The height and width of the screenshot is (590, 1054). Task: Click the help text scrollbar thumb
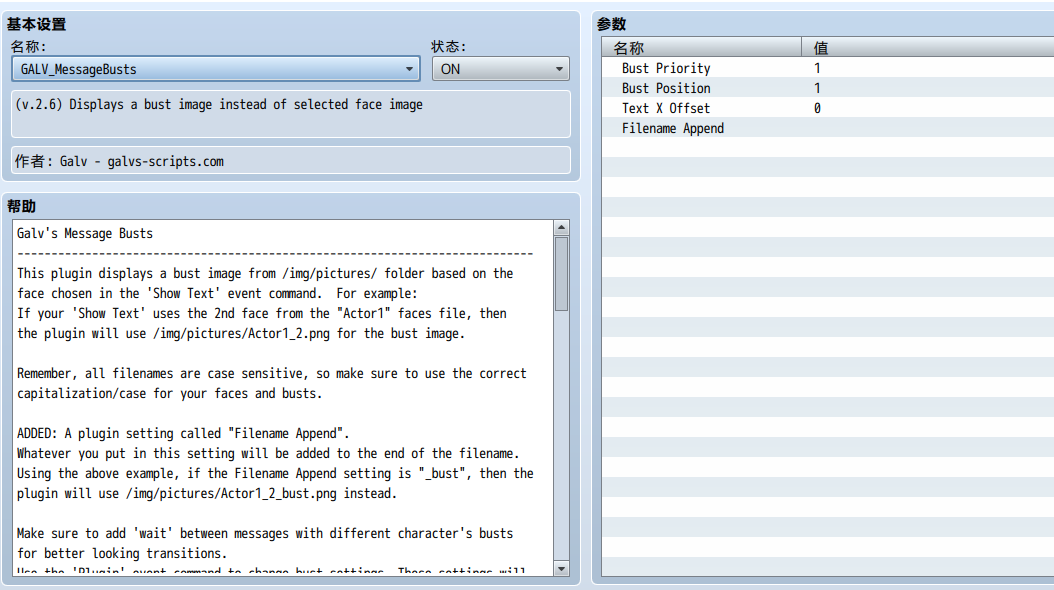[561, 273]
